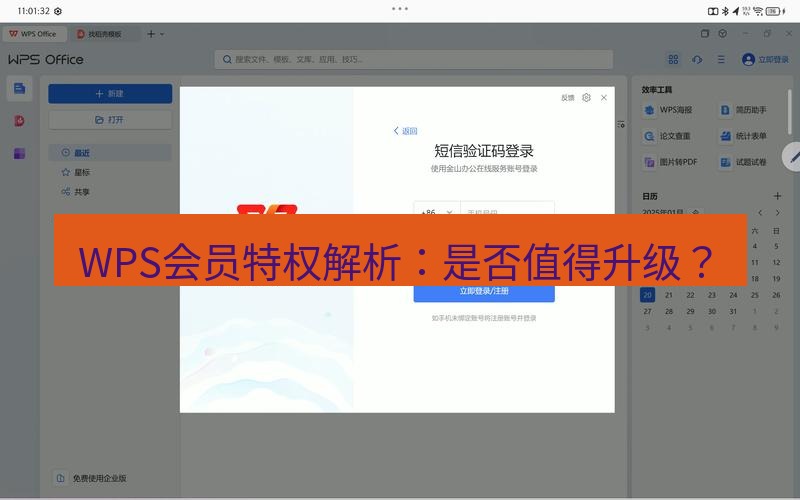Click the user avatar 立即登录 in header
Screen dimensions: 800x500
(765, 60)
